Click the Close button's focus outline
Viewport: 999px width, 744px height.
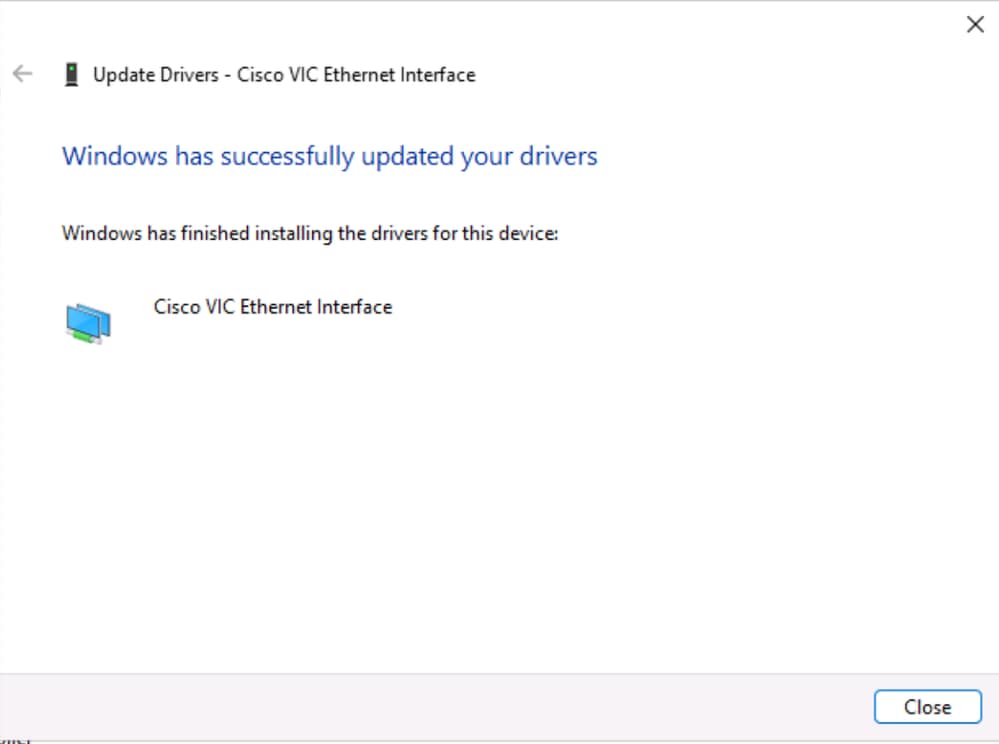[x=928, y=706]
